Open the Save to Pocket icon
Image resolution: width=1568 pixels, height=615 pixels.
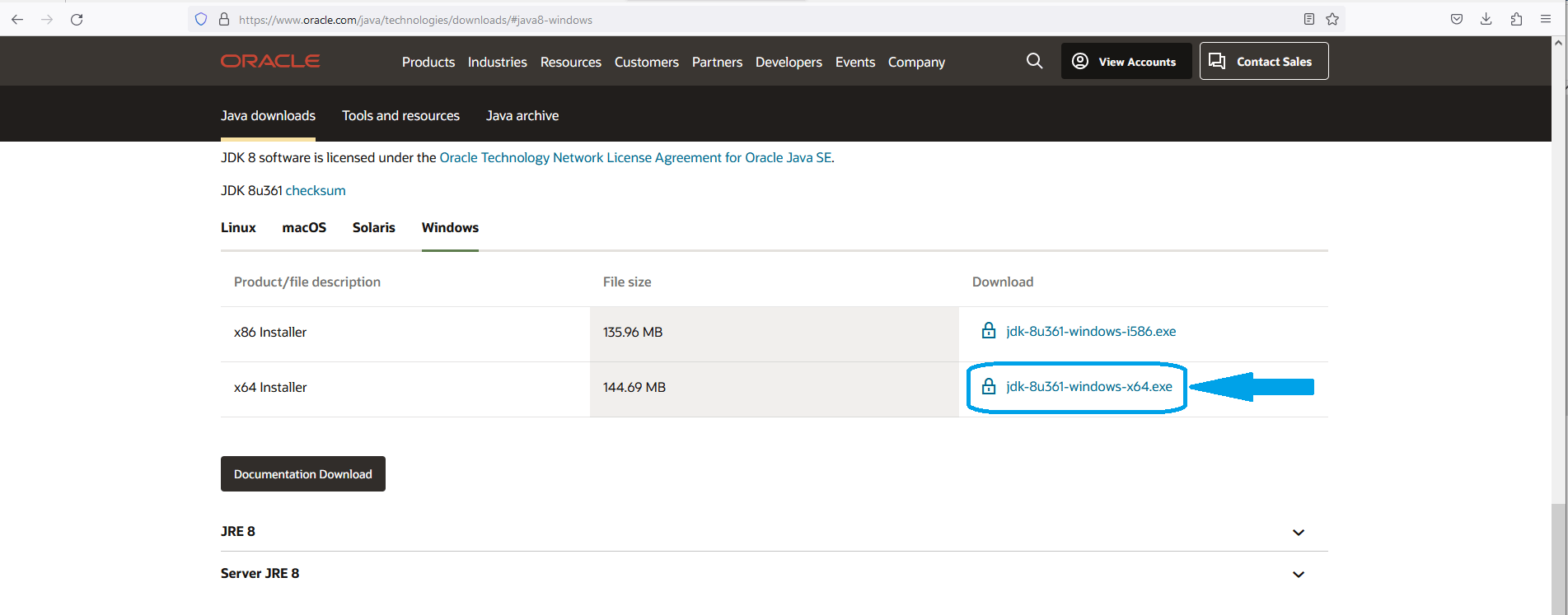pyautogui.click(x=1457, y=19)
